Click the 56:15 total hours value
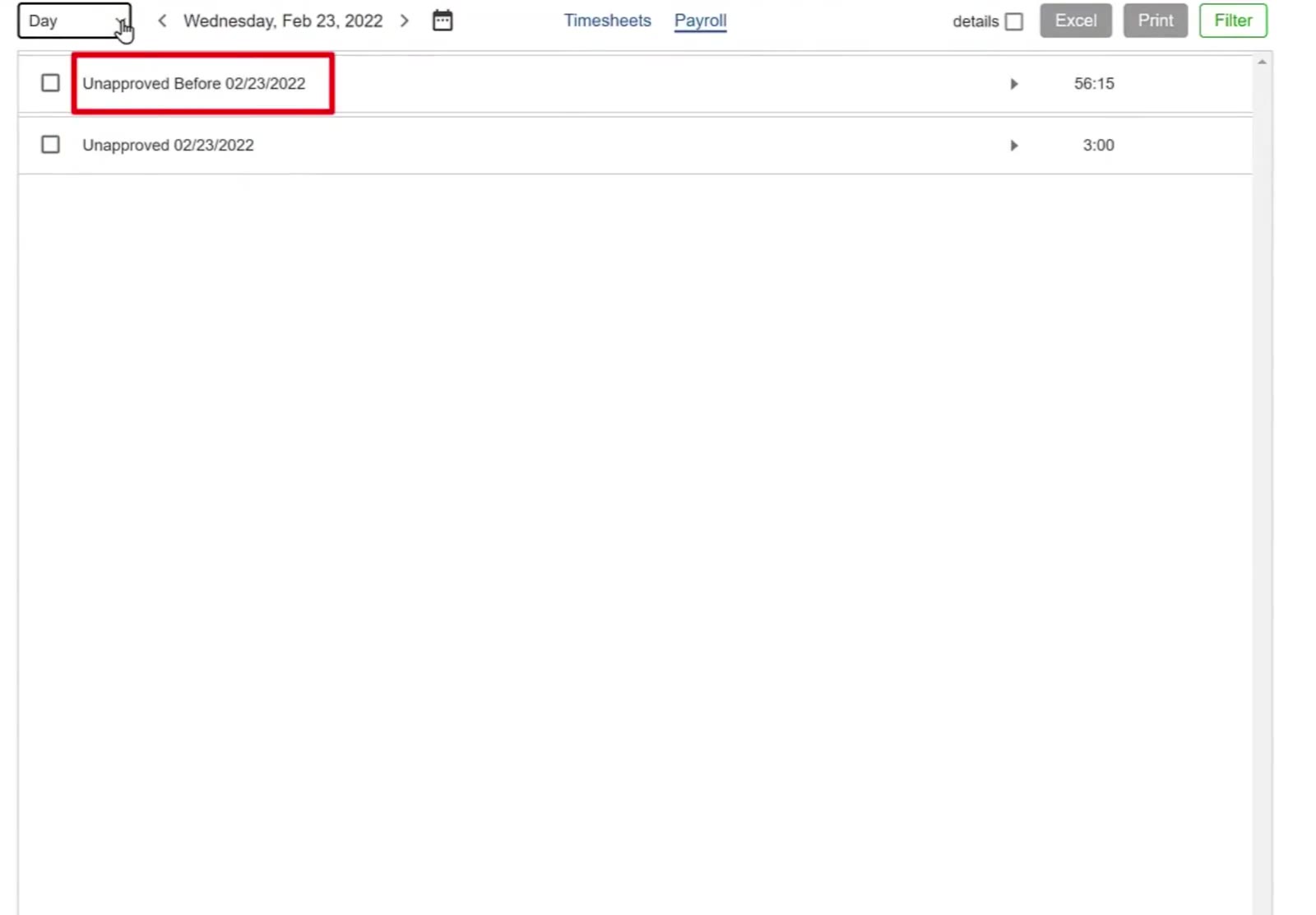This screenshot has height=915, width=1316. tap(1094, 84)
